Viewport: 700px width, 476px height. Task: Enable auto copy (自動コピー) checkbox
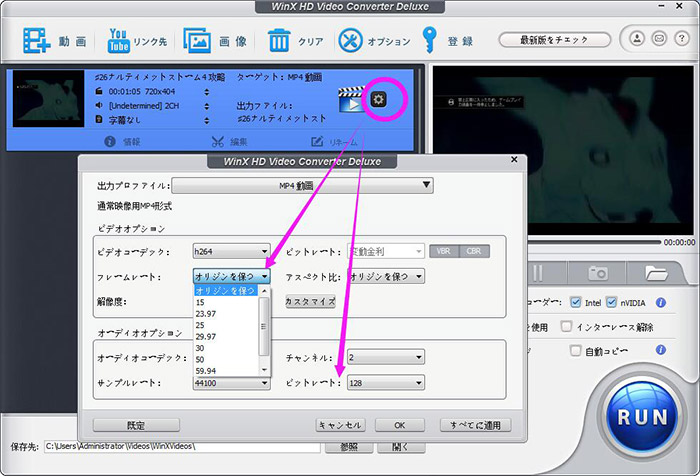575,351
